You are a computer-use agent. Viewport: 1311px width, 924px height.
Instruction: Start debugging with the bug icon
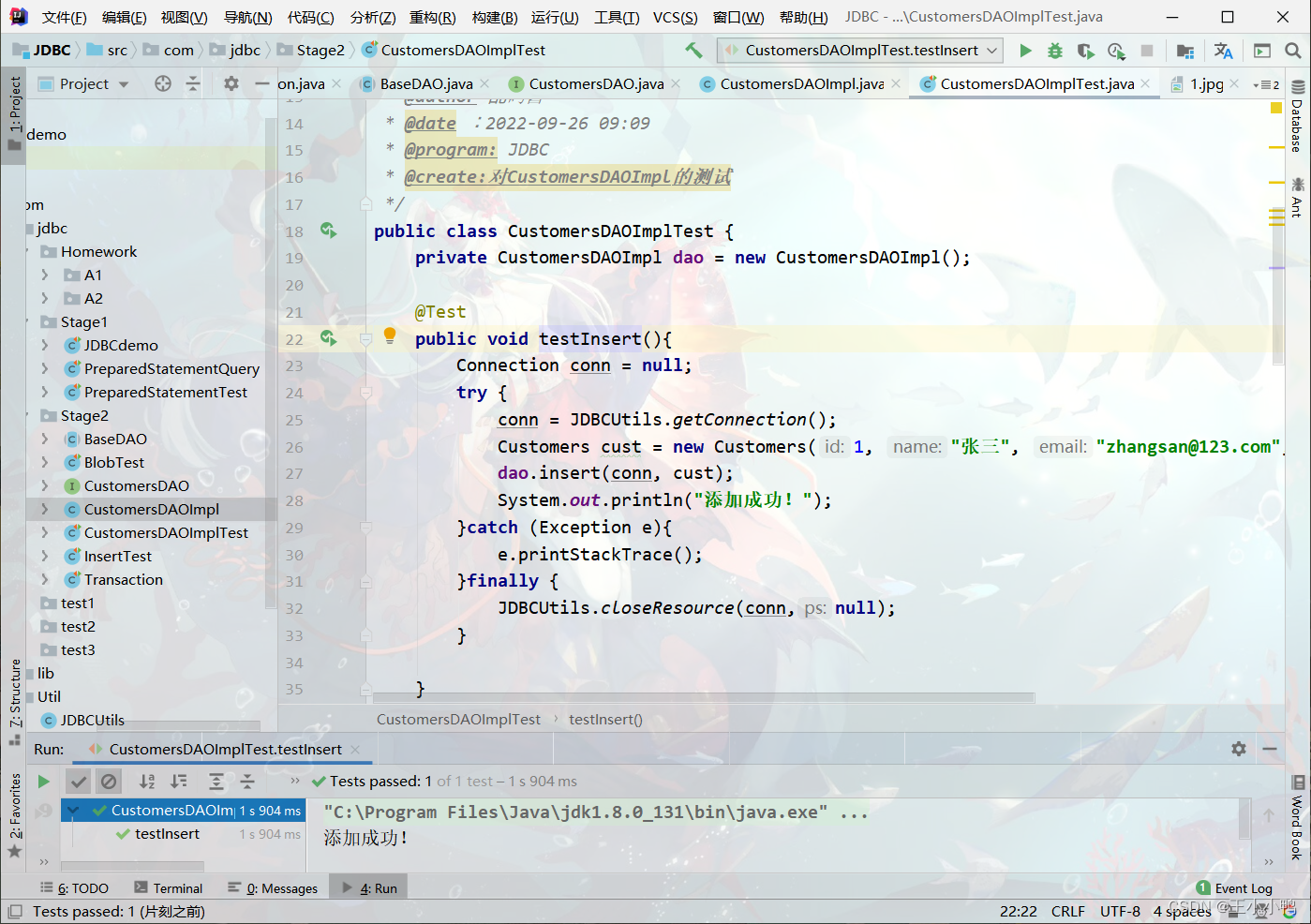pos(1055,51)
